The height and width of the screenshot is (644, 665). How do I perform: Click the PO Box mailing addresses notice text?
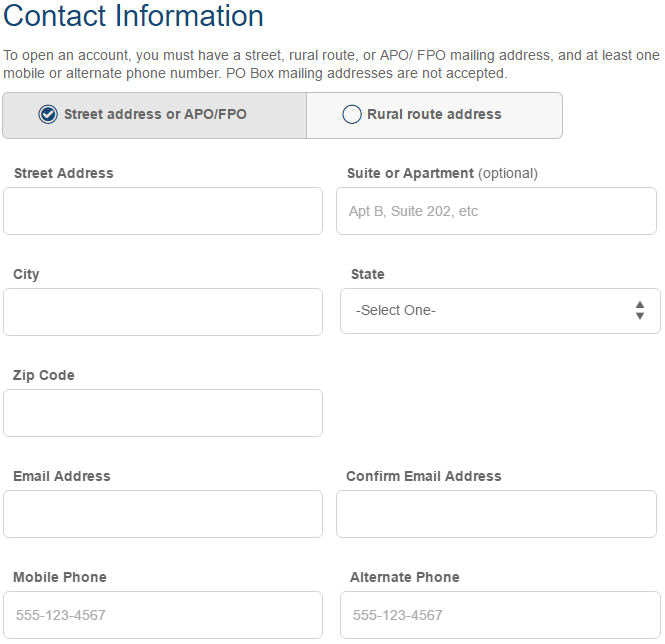366,73
